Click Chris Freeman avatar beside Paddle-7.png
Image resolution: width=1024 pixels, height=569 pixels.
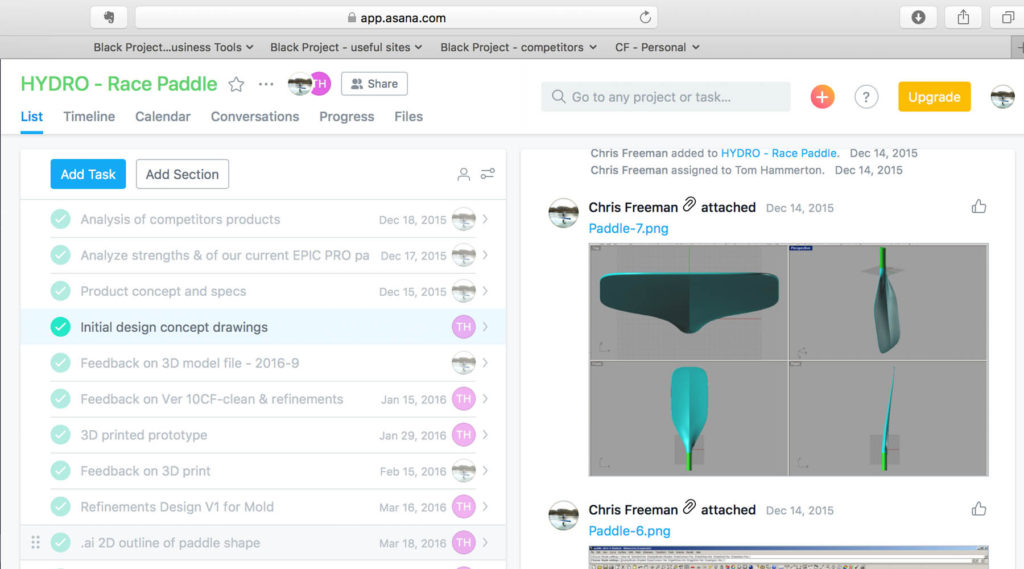point(563,213)
